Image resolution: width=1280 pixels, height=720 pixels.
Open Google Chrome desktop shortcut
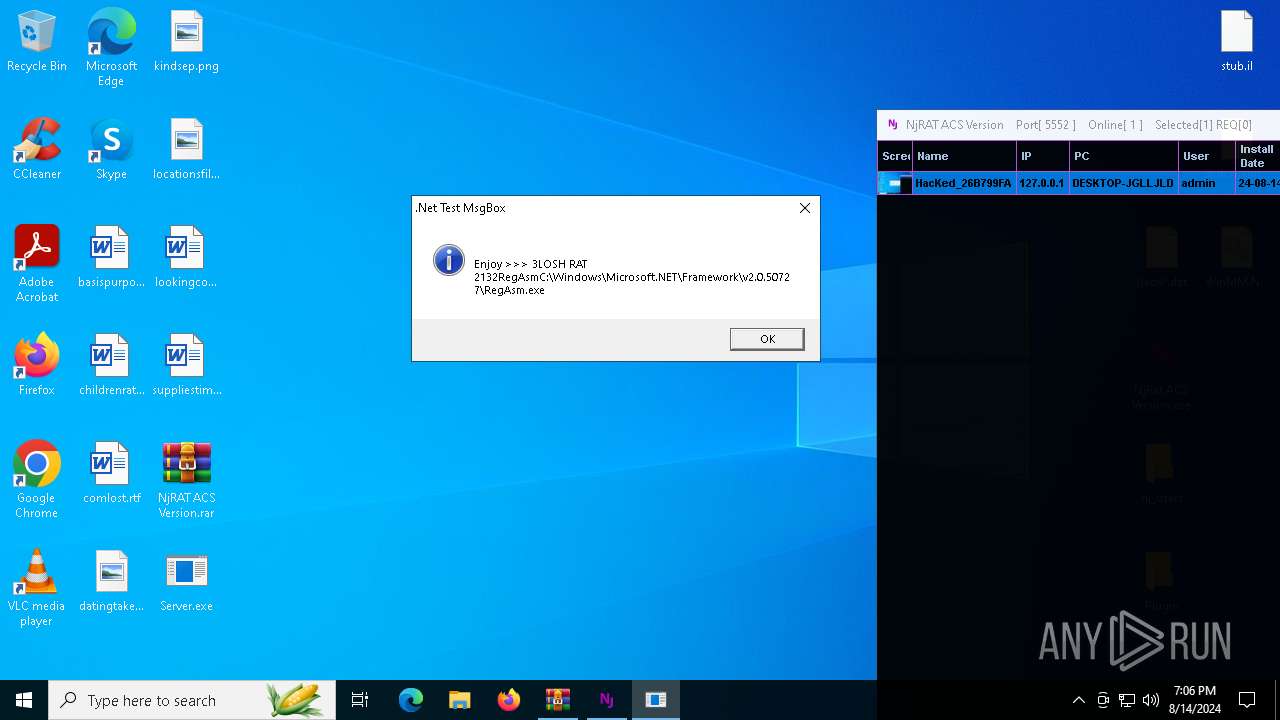(37, 480)
